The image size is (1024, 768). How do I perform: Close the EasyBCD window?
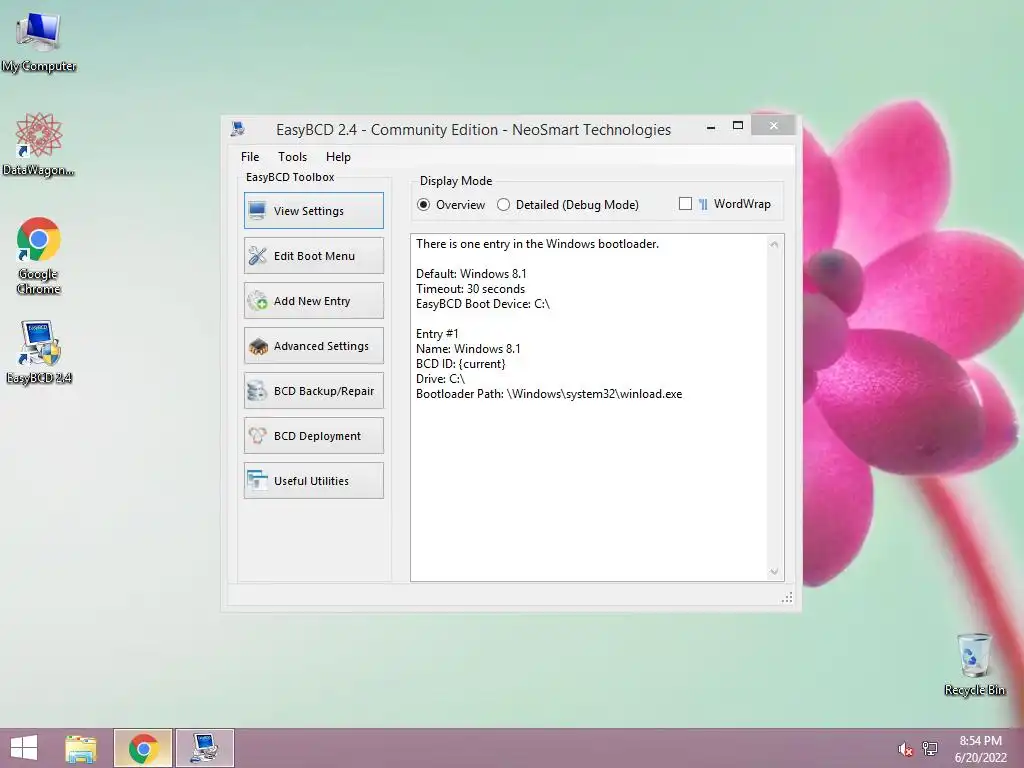(773, 125)
